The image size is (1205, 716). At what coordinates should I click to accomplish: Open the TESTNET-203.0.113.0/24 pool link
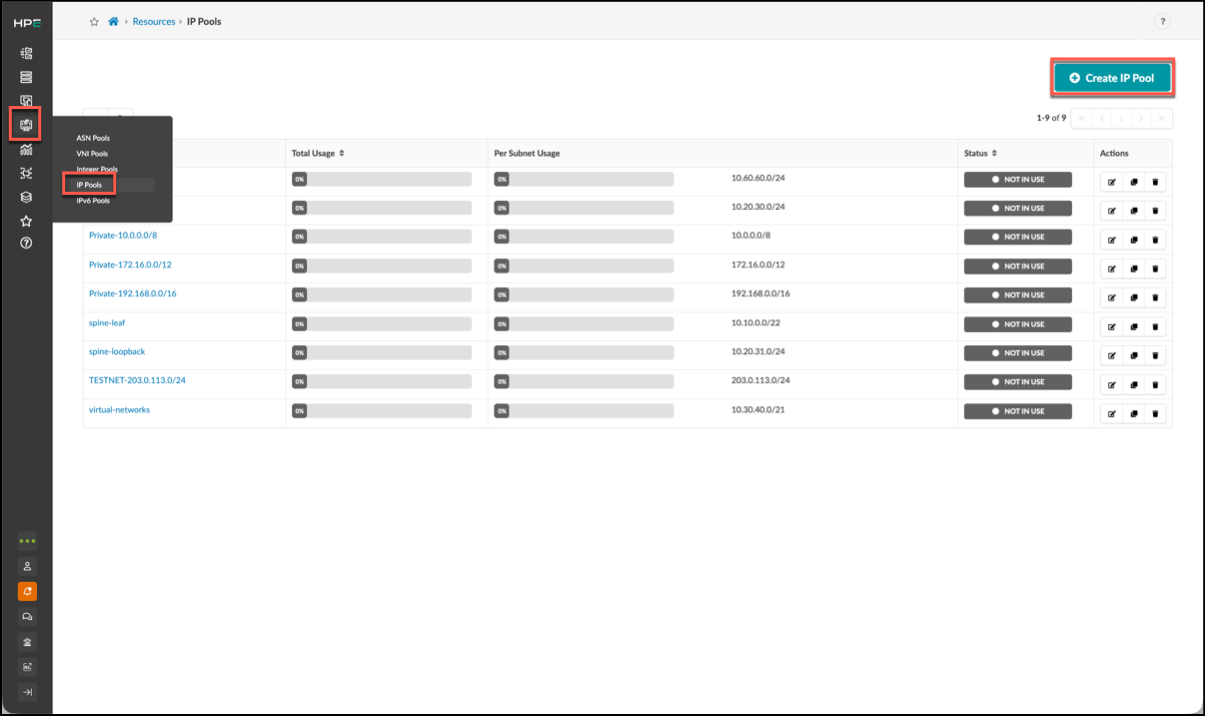point(137,381)
